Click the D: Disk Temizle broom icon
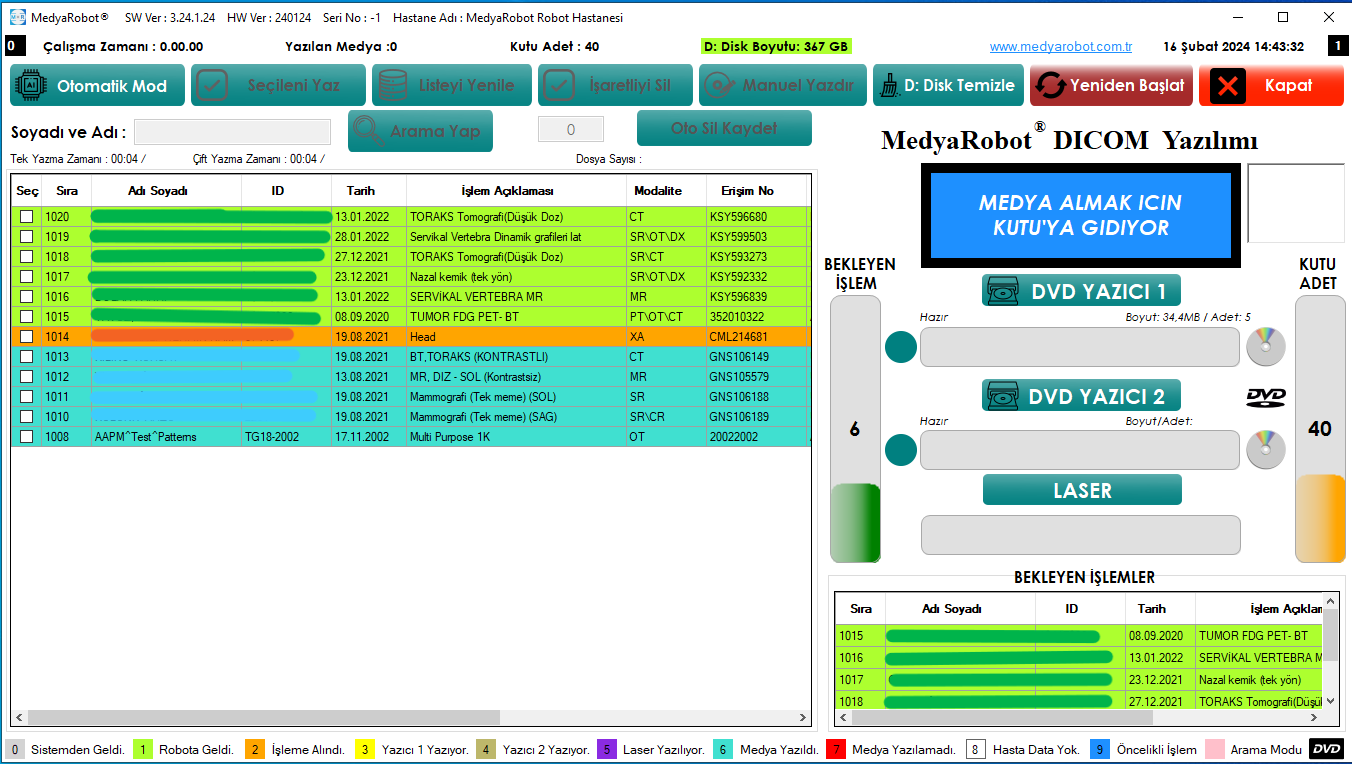This screenshot has height=764, width=1352. (887, 86)
